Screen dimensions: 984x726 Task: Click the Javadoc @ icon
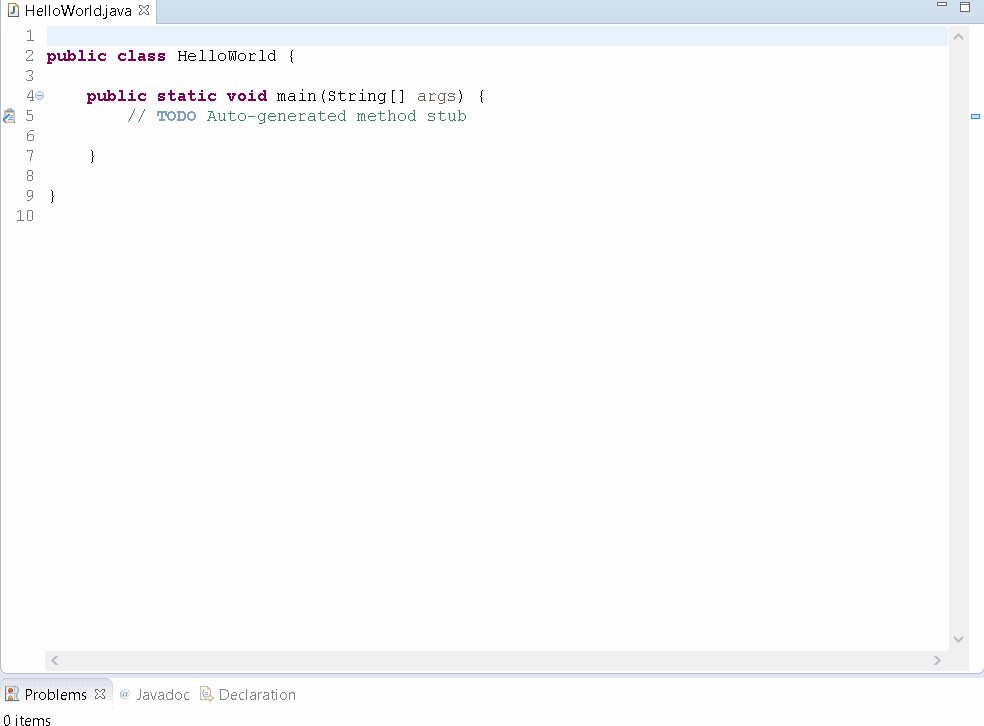pyautogui.click(x=123, y=694)
